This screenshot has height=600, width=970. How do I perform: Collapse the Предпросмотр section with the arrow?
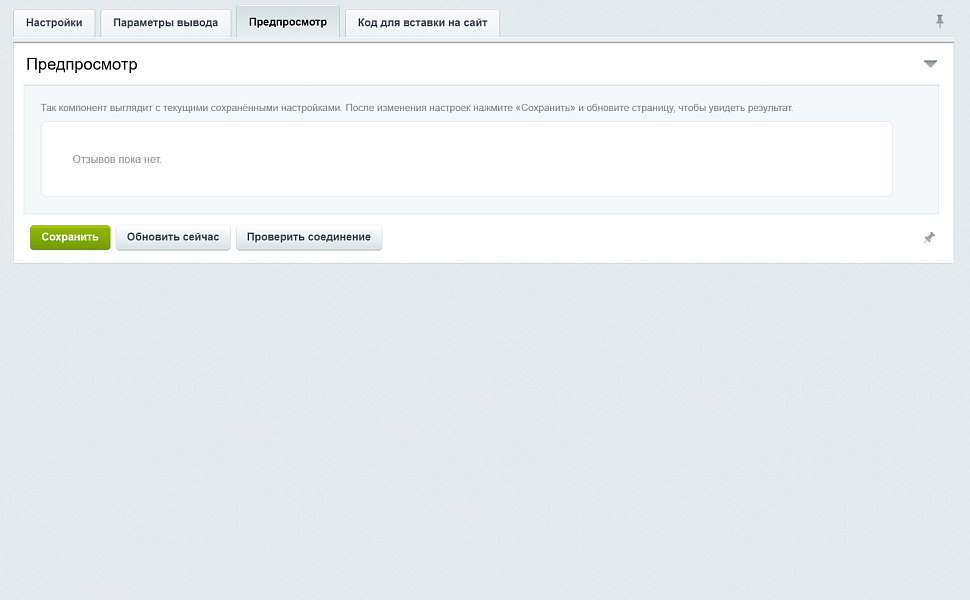point(930,64)
